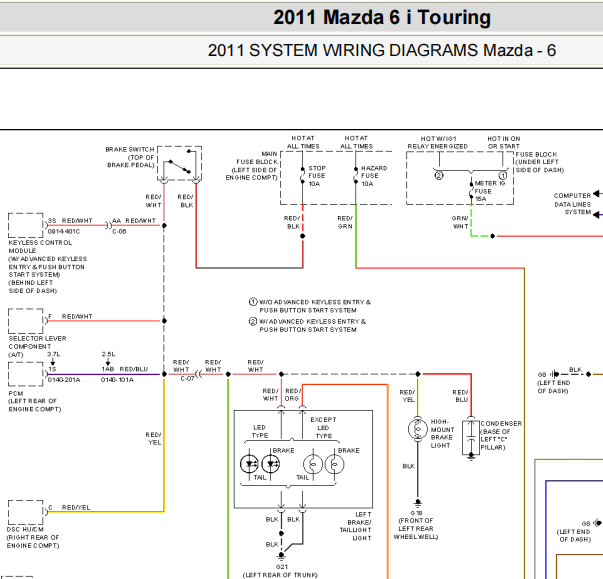The image size is (603, 579).
Task: Click the C-06 connector symbol
Action: [109, 225]
